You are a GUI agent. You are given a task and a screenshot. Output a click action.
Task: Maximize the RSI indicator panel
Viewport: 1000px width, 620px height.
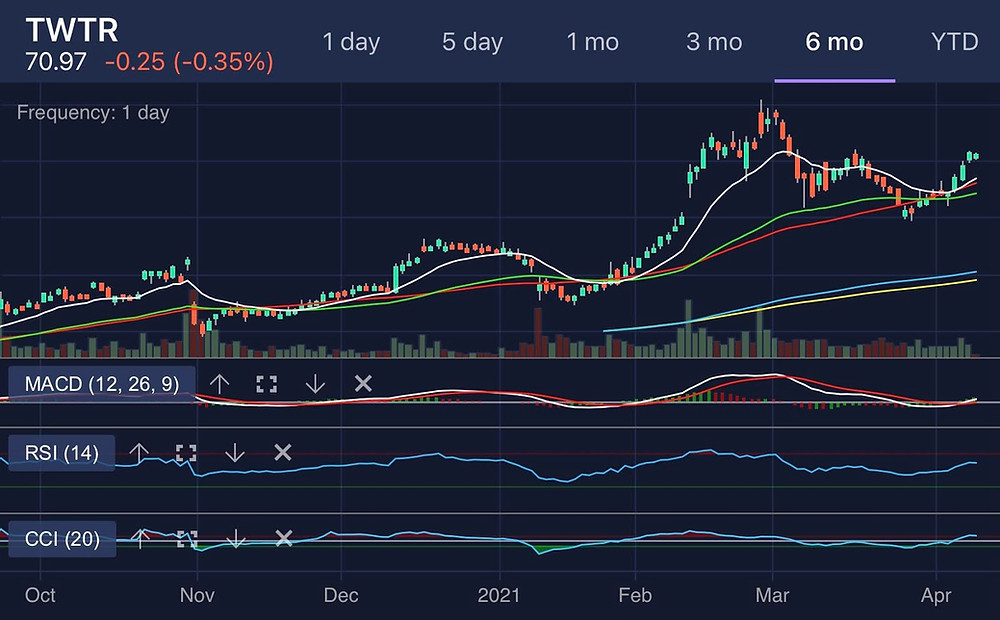(x=186, y=453)
